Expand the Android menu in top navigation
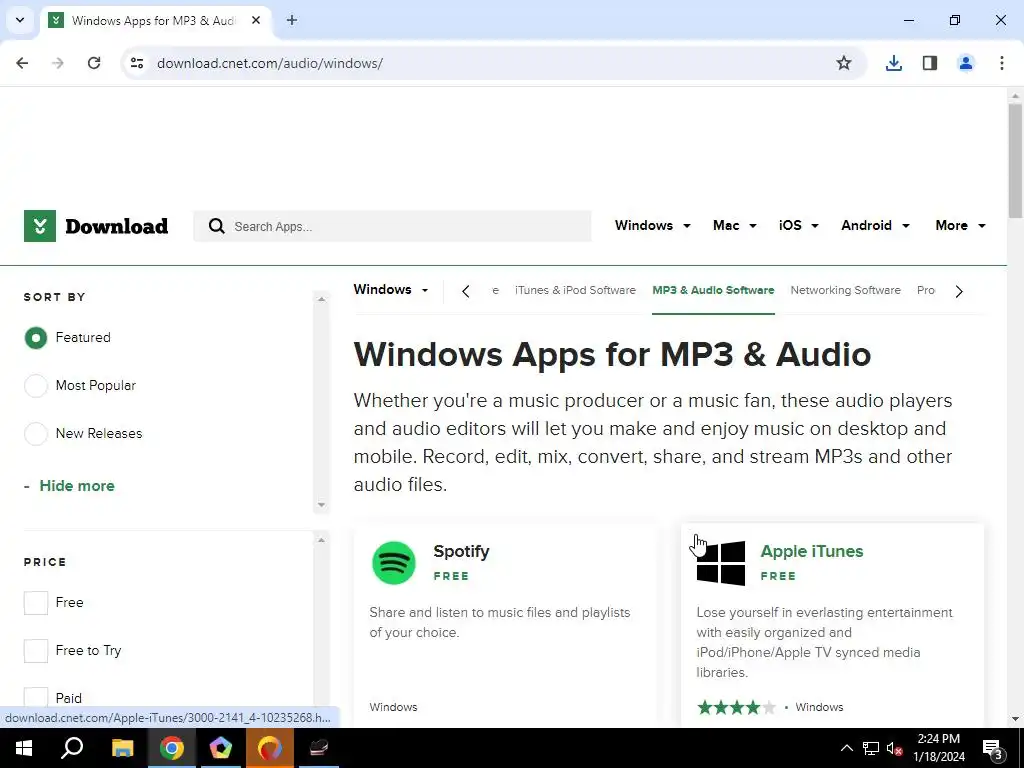The height and width of the screenshot is (768, 1024). point(875,225)
